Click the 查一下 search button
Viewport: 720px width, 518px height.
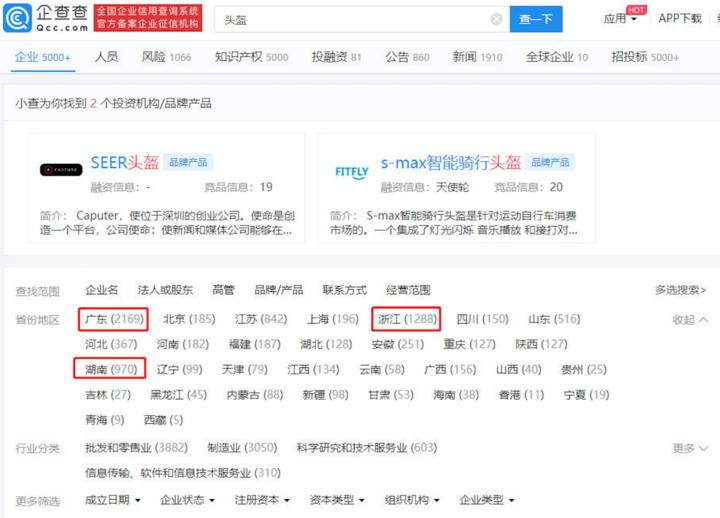pyautogui.click(x=536, y=19)
